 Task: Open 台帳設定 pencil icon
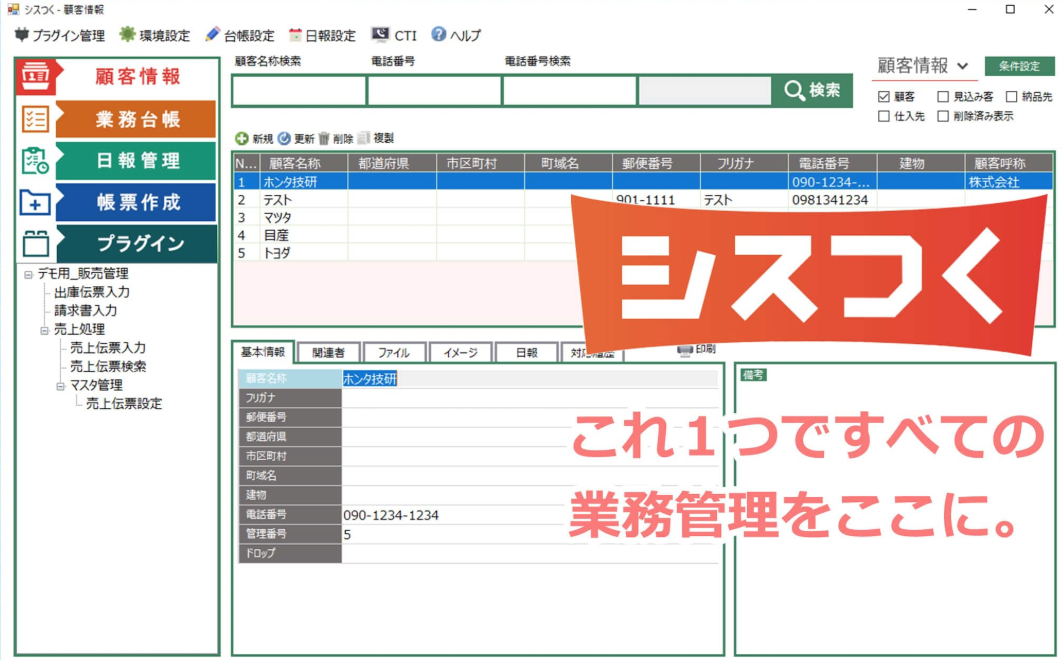tap(212, 35)
